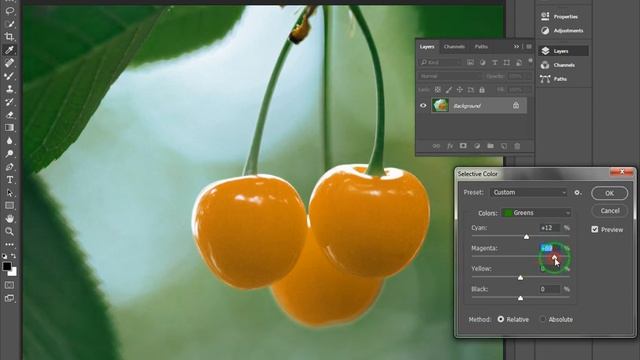640x360 pixels.
Task: Select the Eraser tool
Action: tap(9, 115)
